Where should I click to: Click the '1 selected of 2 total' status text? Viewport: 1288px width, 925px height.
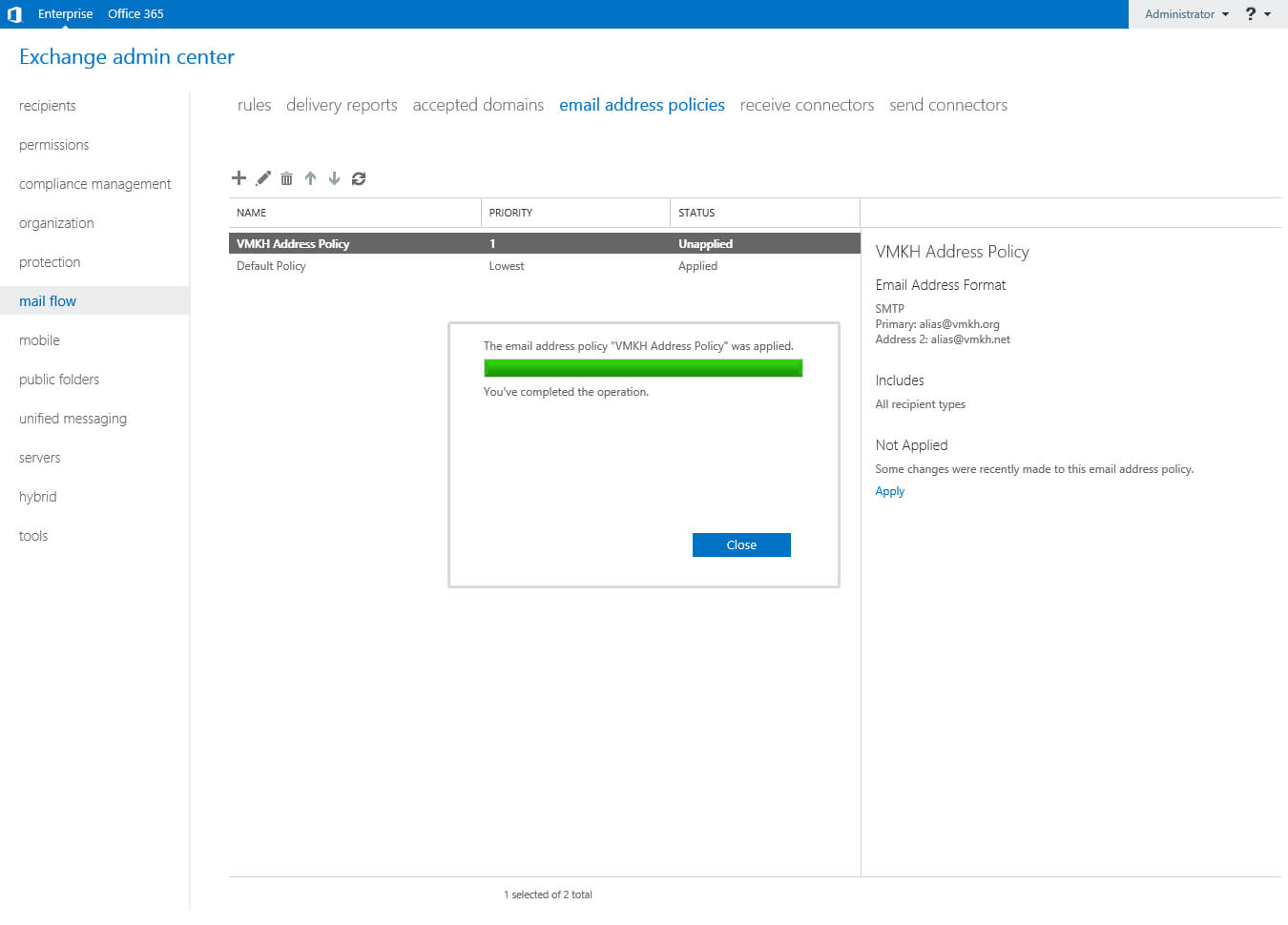(548, 894)
